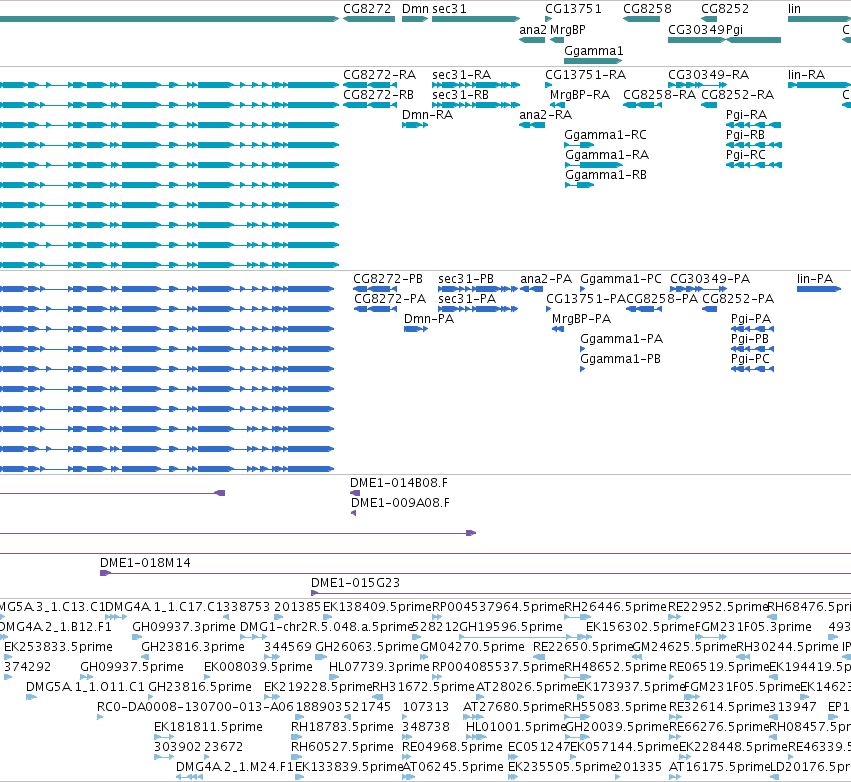The image size is (851, 782).
Task: Select transcript Dmn-RA
Action: (x=428, y=115)
